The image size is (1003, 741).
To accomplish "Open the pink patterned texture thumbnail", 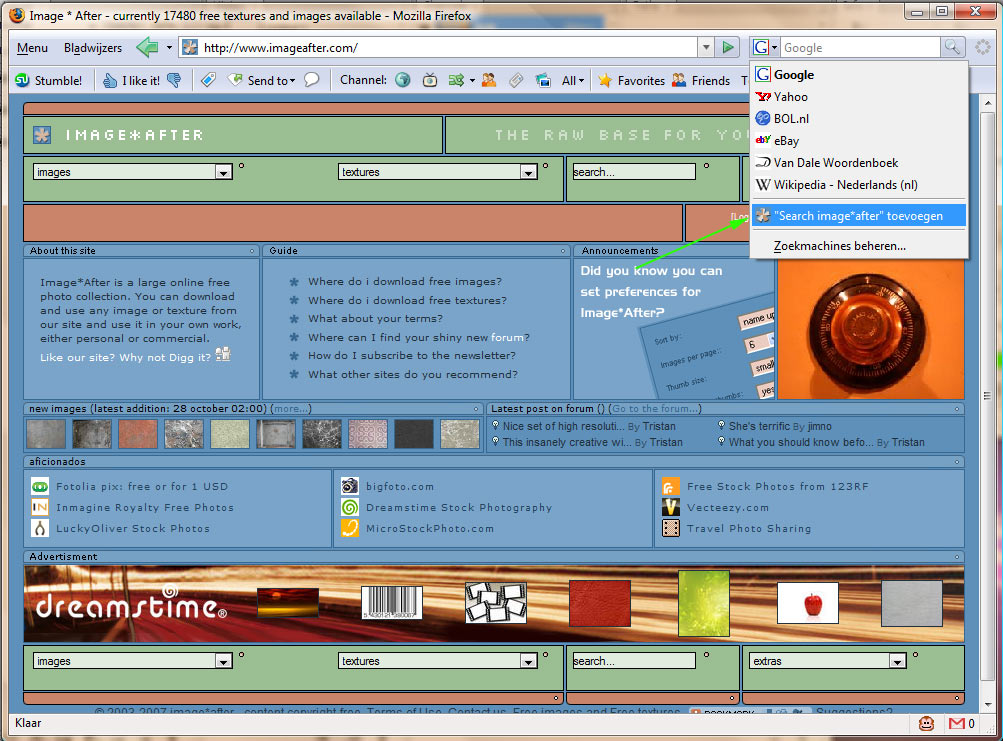I will (x=368, y=434).
